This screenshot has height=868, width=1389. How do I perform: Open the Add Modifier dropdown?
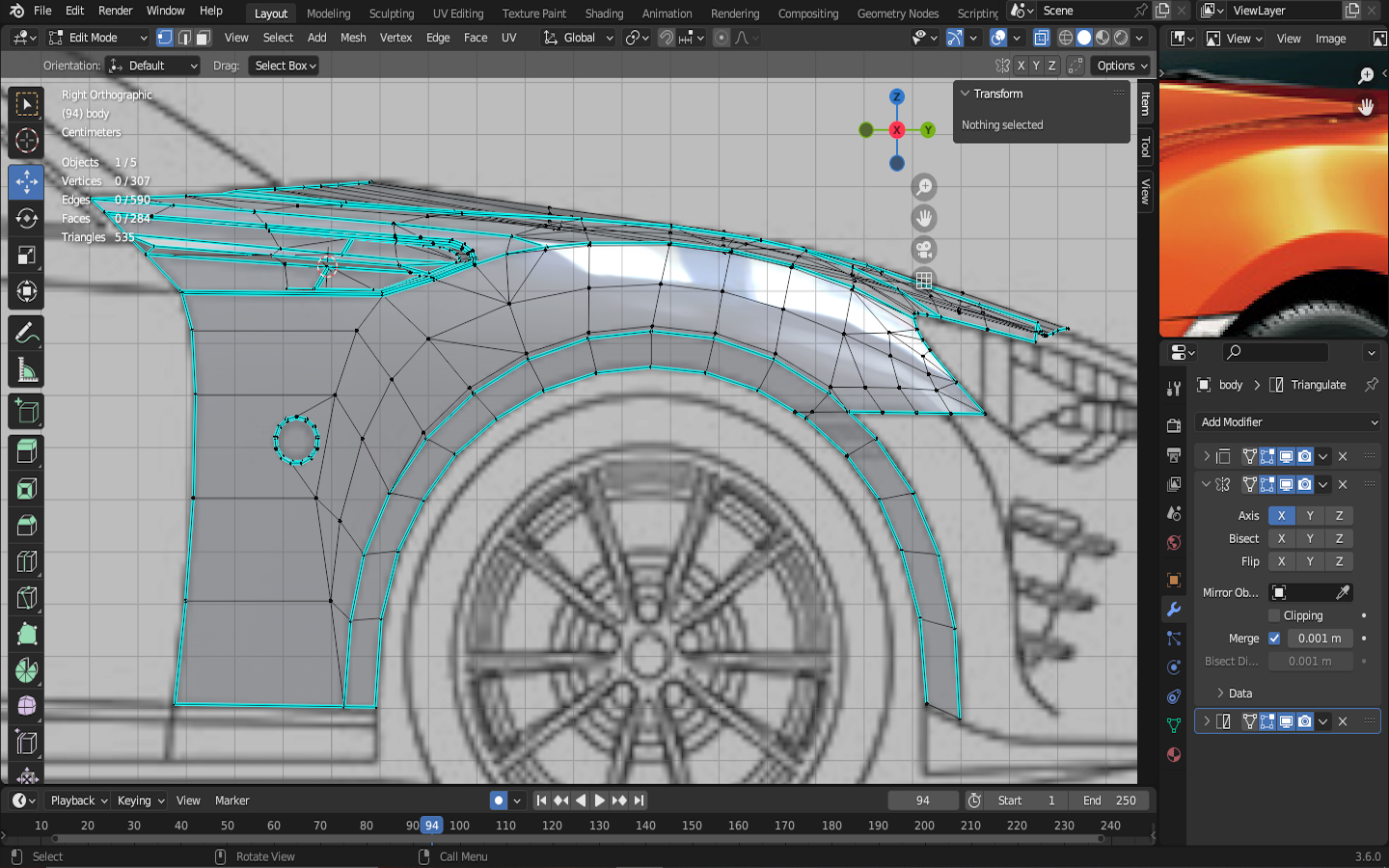click(1288, 422)
